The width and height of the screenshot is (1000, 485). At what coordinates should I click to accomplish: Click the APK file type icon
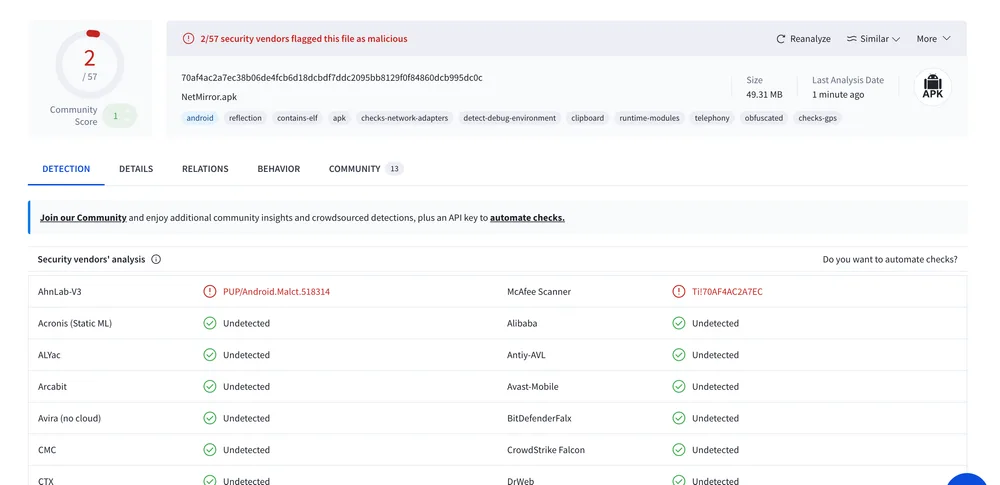coord(932,87)
